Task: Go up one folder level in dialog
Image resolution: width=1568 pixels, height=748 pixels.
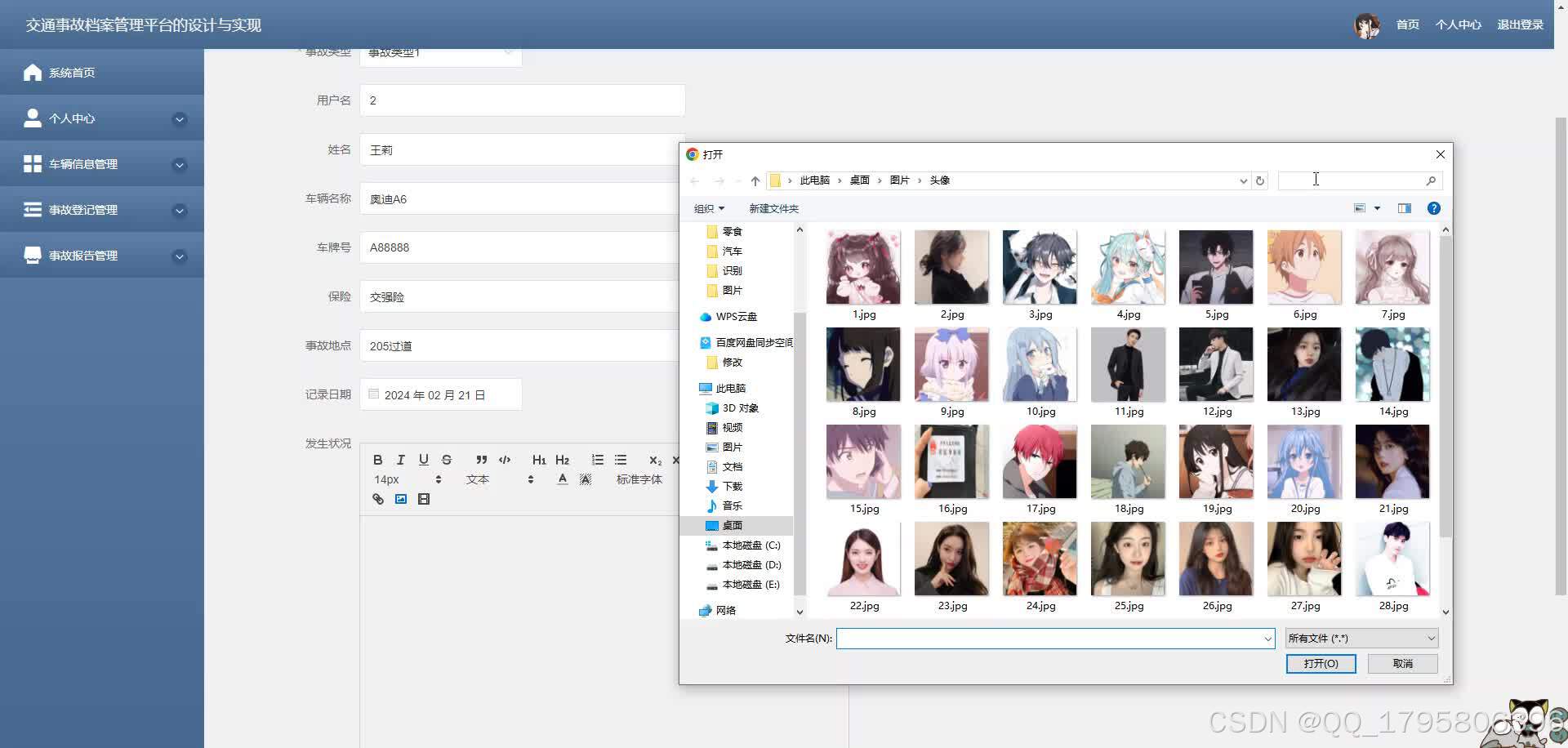Action: [x=755, y=180]
